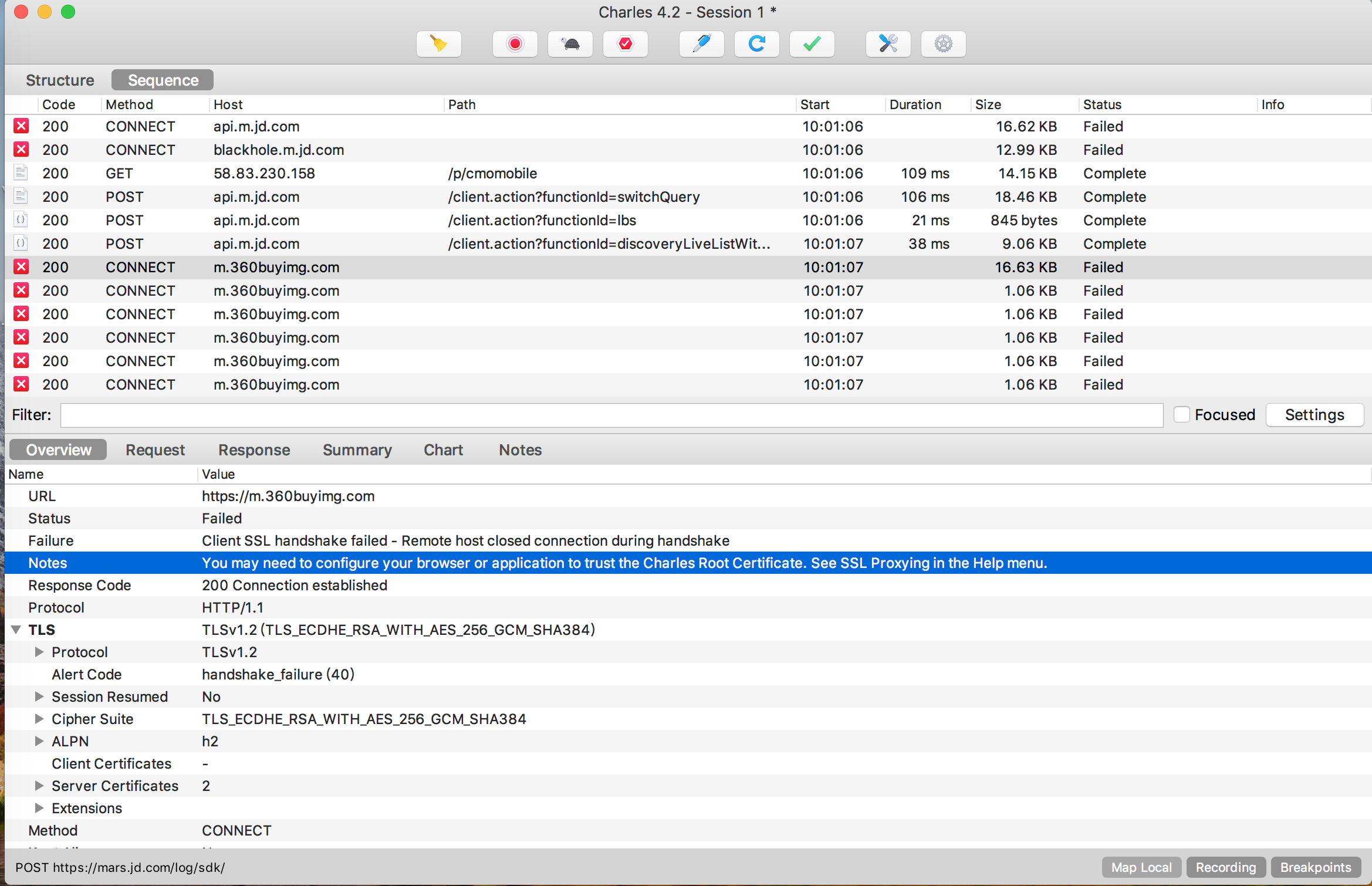The width and height of the screenshot is (1372, 886).
Task: Click the throttle/slow connection icon
Action: [x=571, y=44]
